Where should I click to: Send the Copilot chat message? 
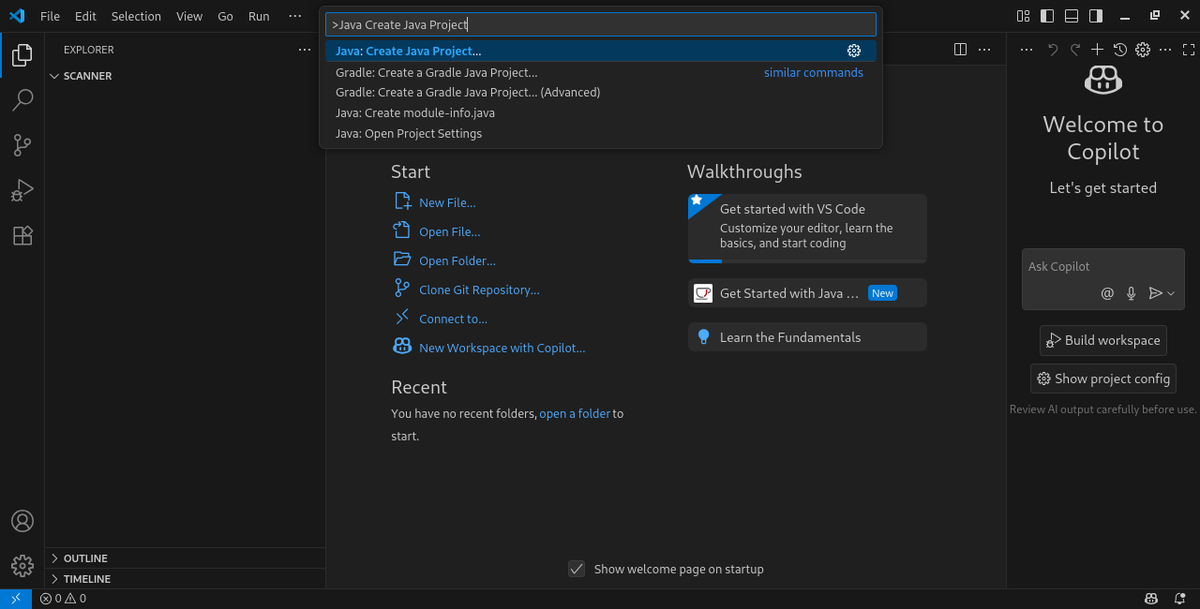click(x=1155, y=293)
